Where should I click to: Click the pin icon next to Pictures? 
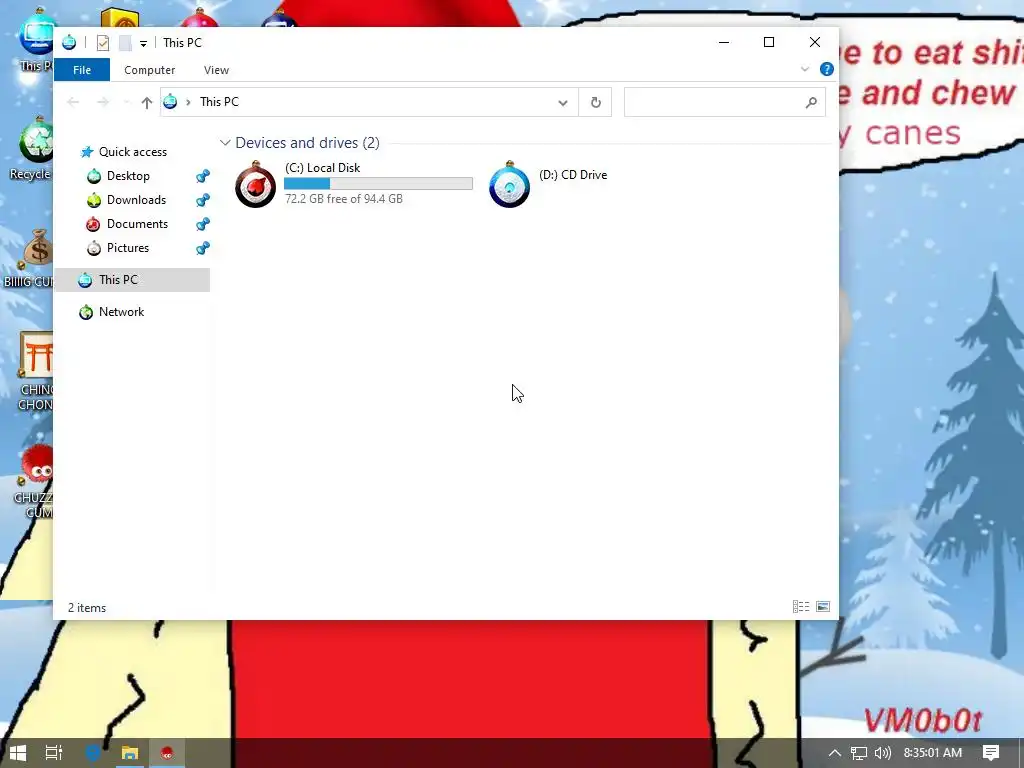203,248
